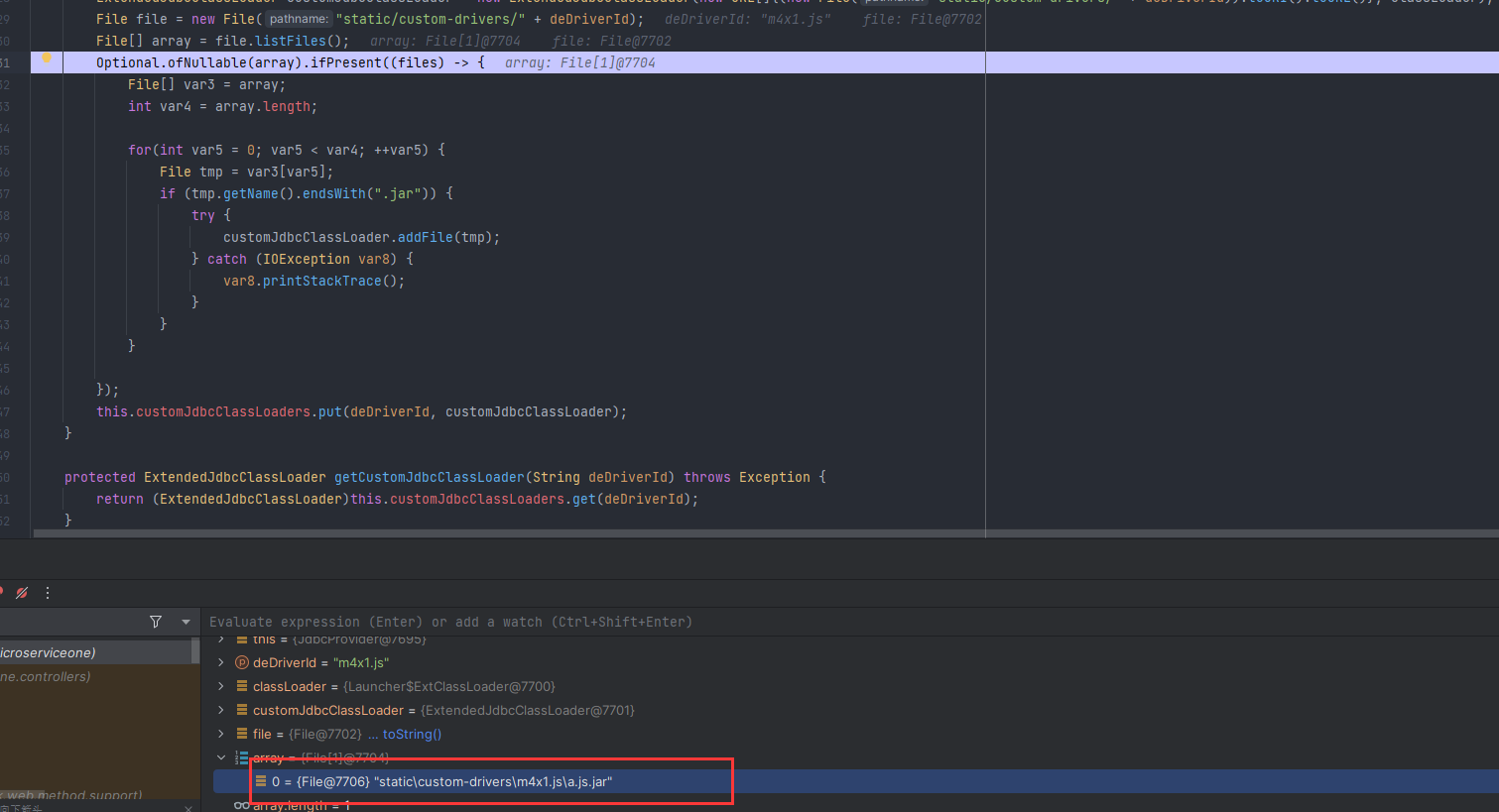The image size is (1499, 812).
Task: Click File tmp = var3[var5]; statement
Action: [x=246, y=172]
